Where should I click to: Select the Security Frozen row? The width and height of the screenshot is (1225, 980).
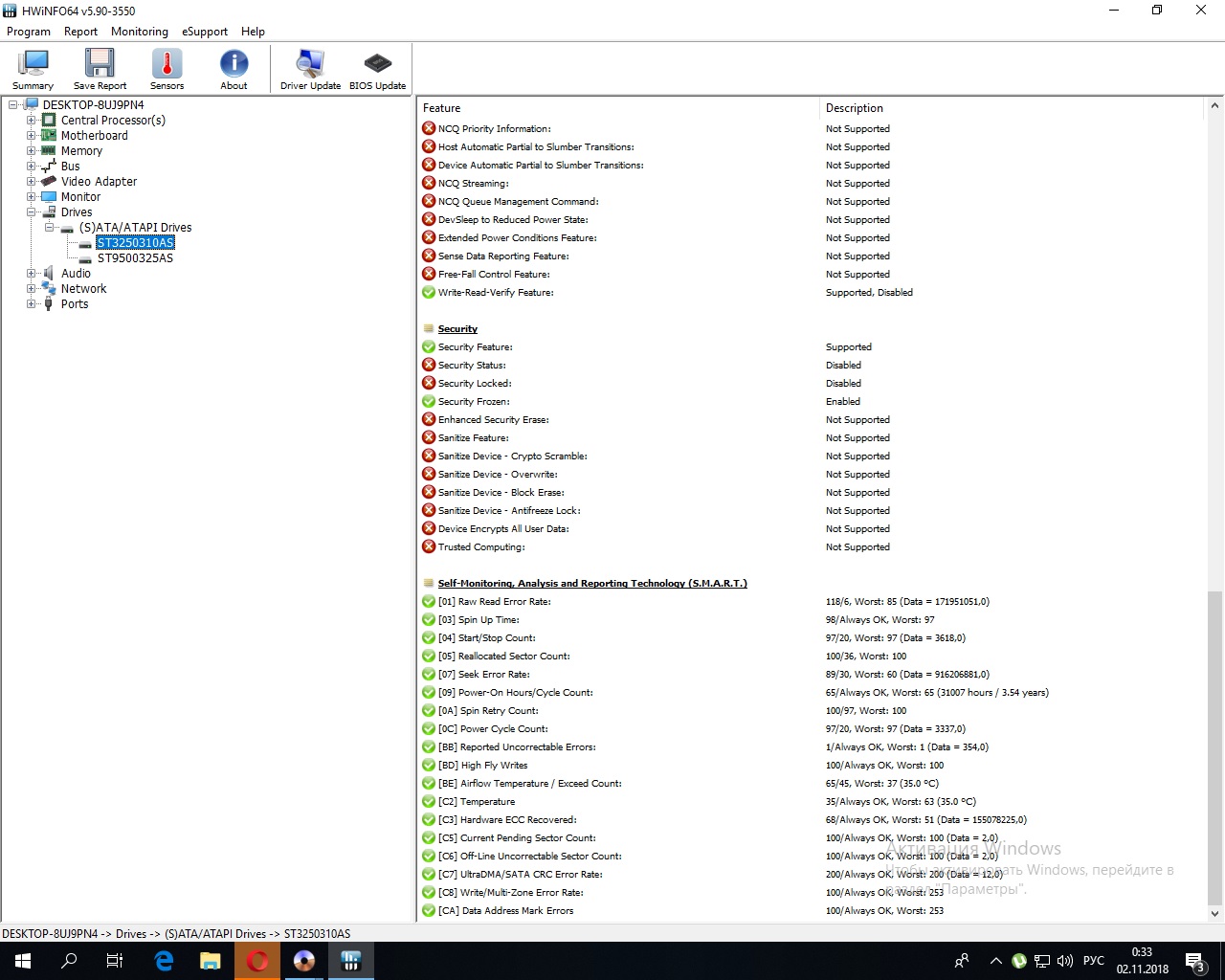[812, 402]
